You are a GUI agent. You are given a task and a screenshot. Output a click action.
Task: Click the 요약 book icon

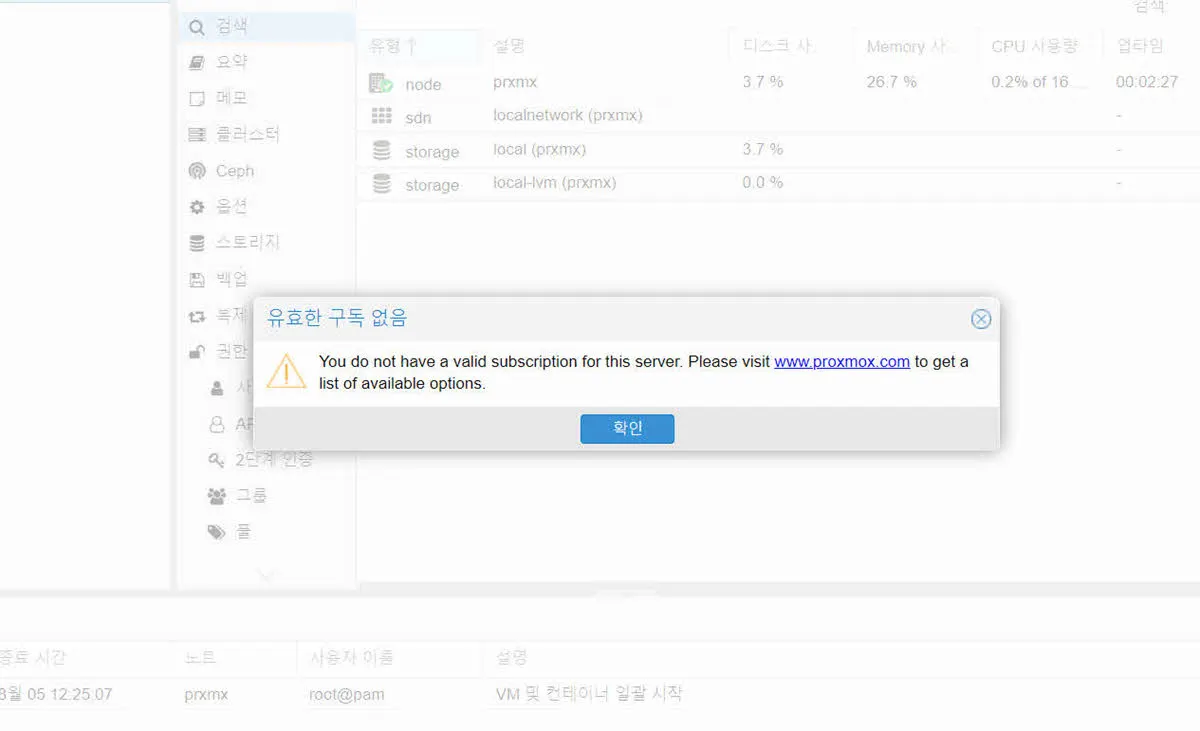pyautogui.click(x=197, y=62)
